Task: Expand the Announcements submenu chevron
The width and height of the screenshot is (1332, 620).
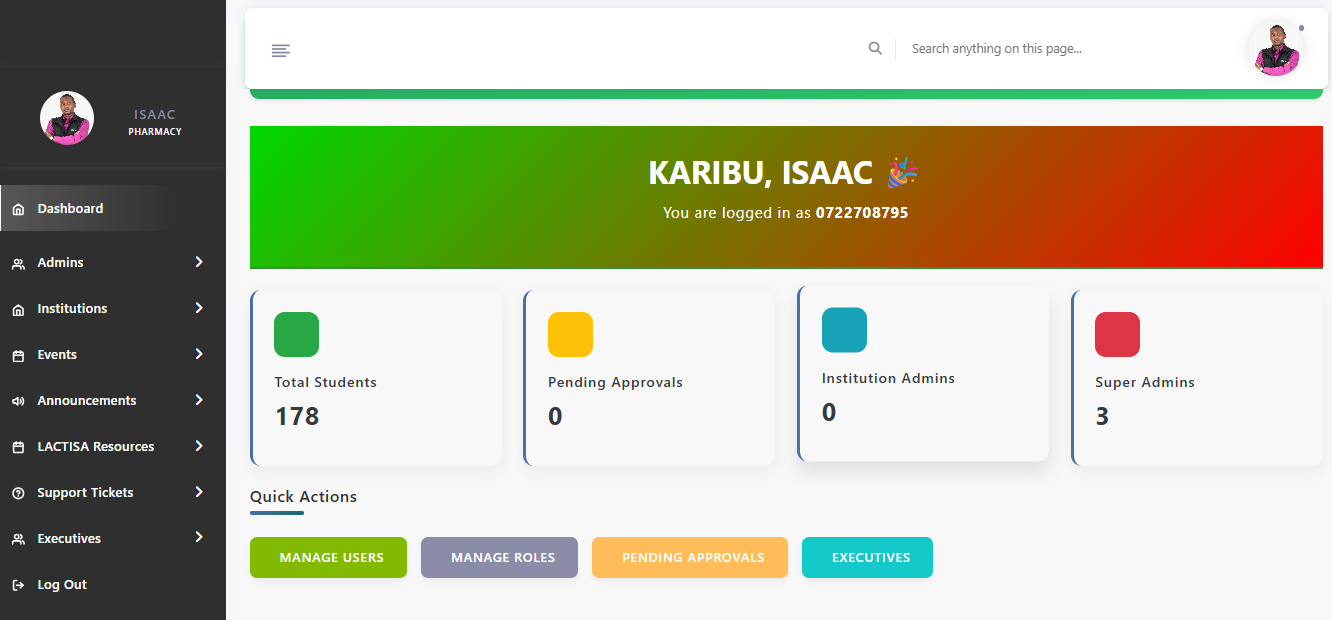Action: (x=199, y=400)
